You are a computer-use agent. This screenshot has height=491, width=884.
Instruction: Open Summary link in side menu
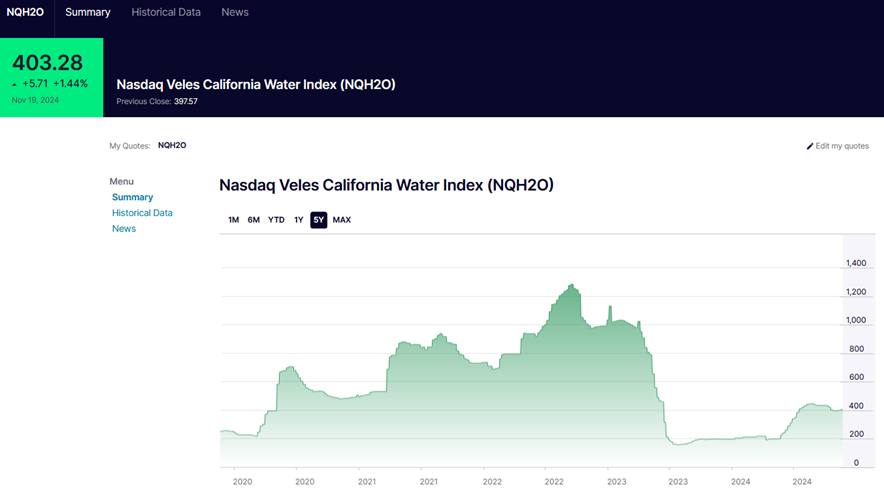point(133,197)
